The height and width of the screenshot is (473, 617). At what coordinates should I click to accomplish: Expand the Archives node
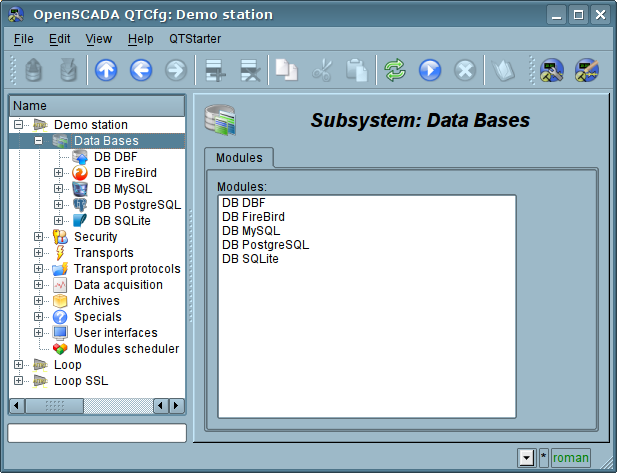[38, 301]
